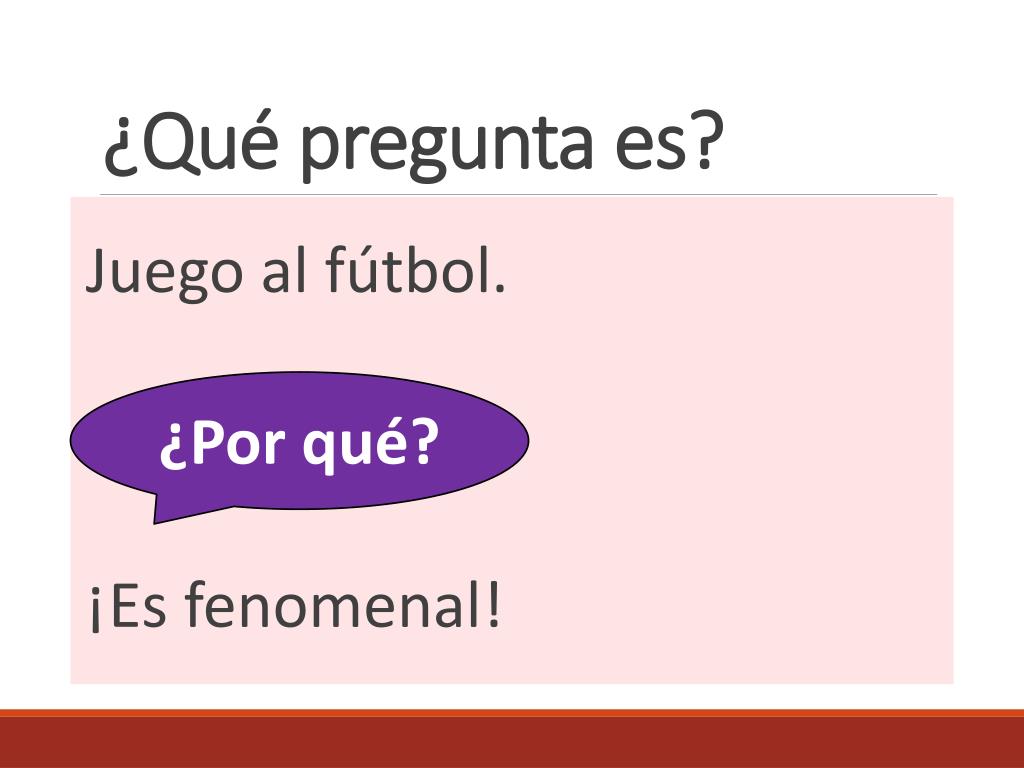Click the word "qué?" inside the purple bubble
Image resolution: width=1024 pixels, height=768 pixels.
(370, 445)
